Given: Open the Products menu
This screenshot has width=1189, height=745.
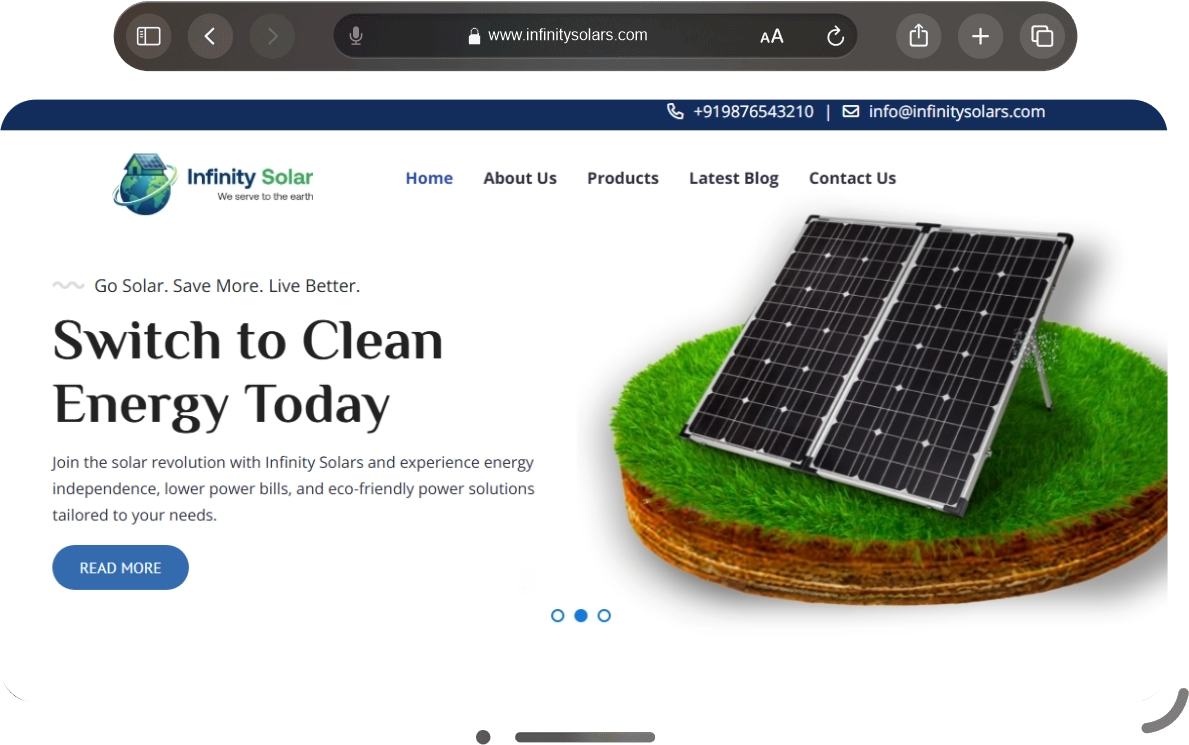Looking at the screenshot, I should 623,178.
